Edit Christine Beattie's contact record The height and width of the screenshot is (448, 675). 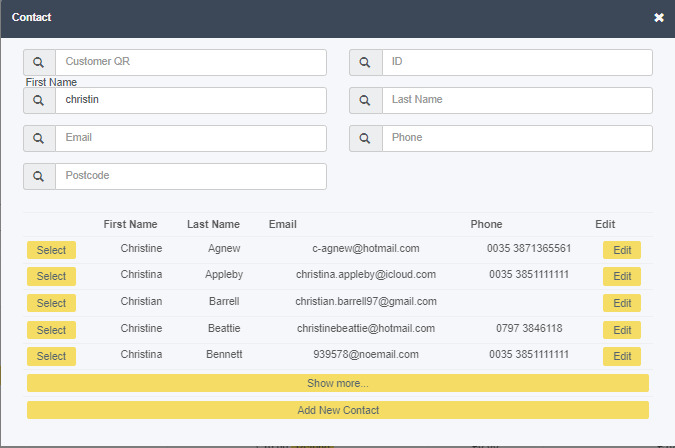pos(622,330)
